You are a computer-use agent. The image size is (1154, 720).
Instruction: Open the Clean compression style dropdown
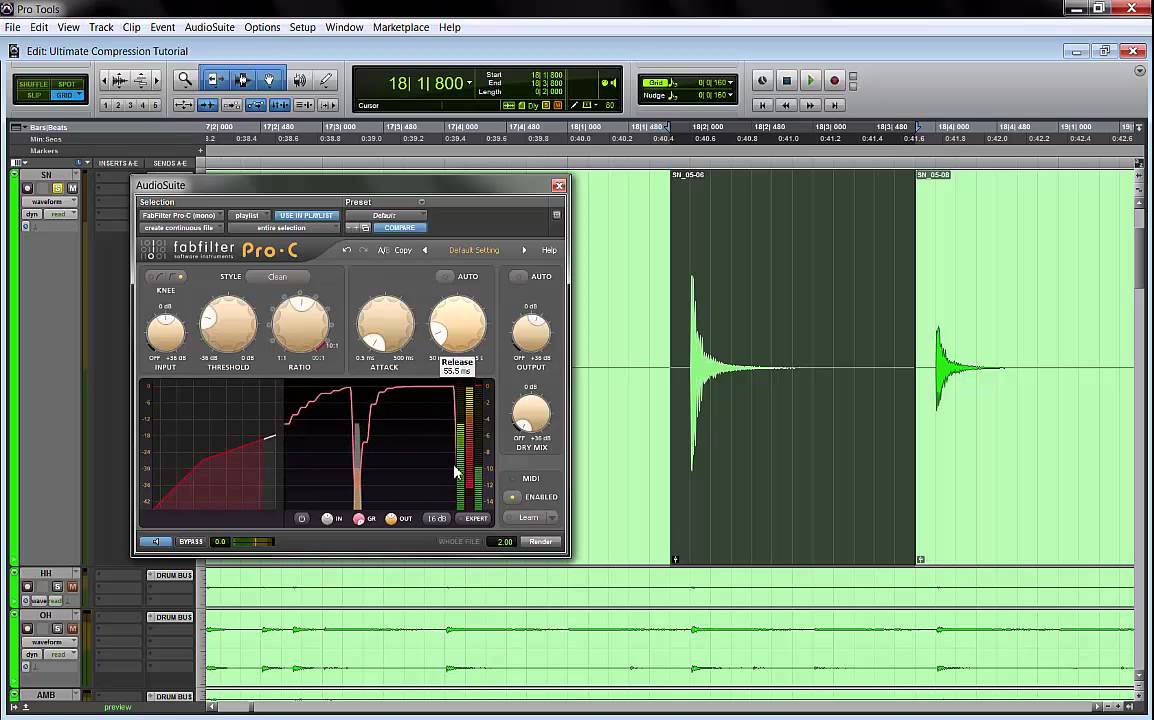(277, 277)
